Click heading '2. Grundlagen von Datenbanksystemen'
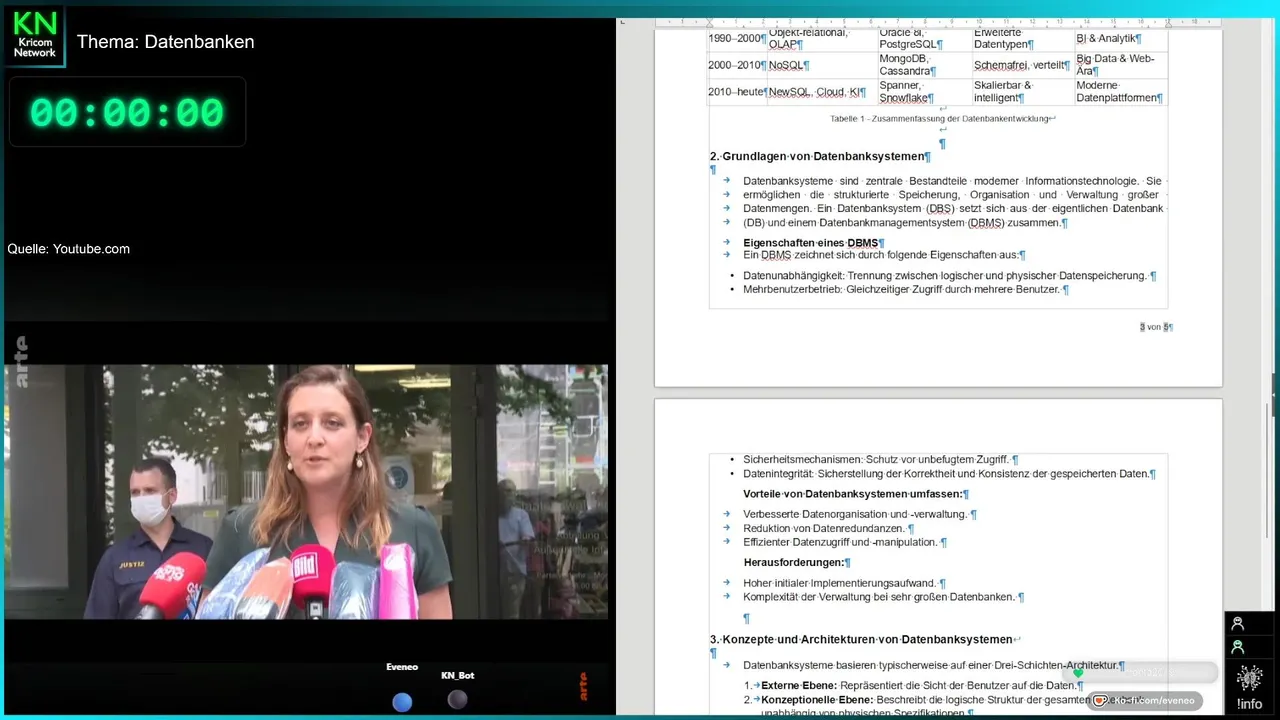 [x=820, y=156]
